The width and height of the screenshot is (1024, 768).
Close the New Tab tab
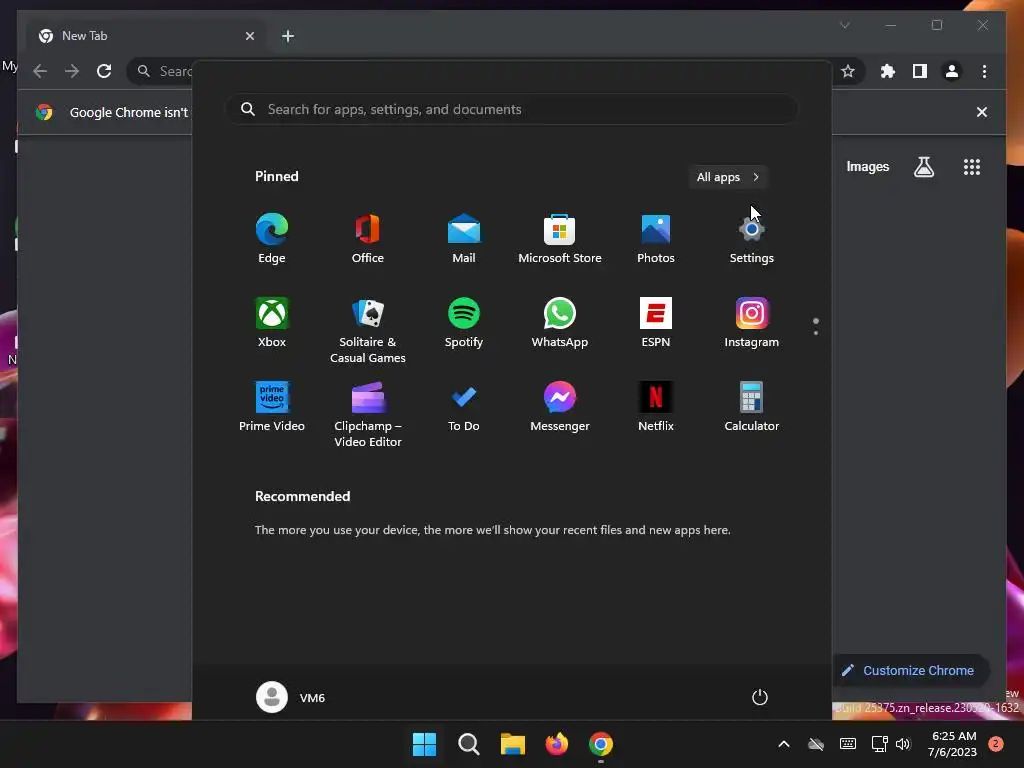tap(249, 36)
